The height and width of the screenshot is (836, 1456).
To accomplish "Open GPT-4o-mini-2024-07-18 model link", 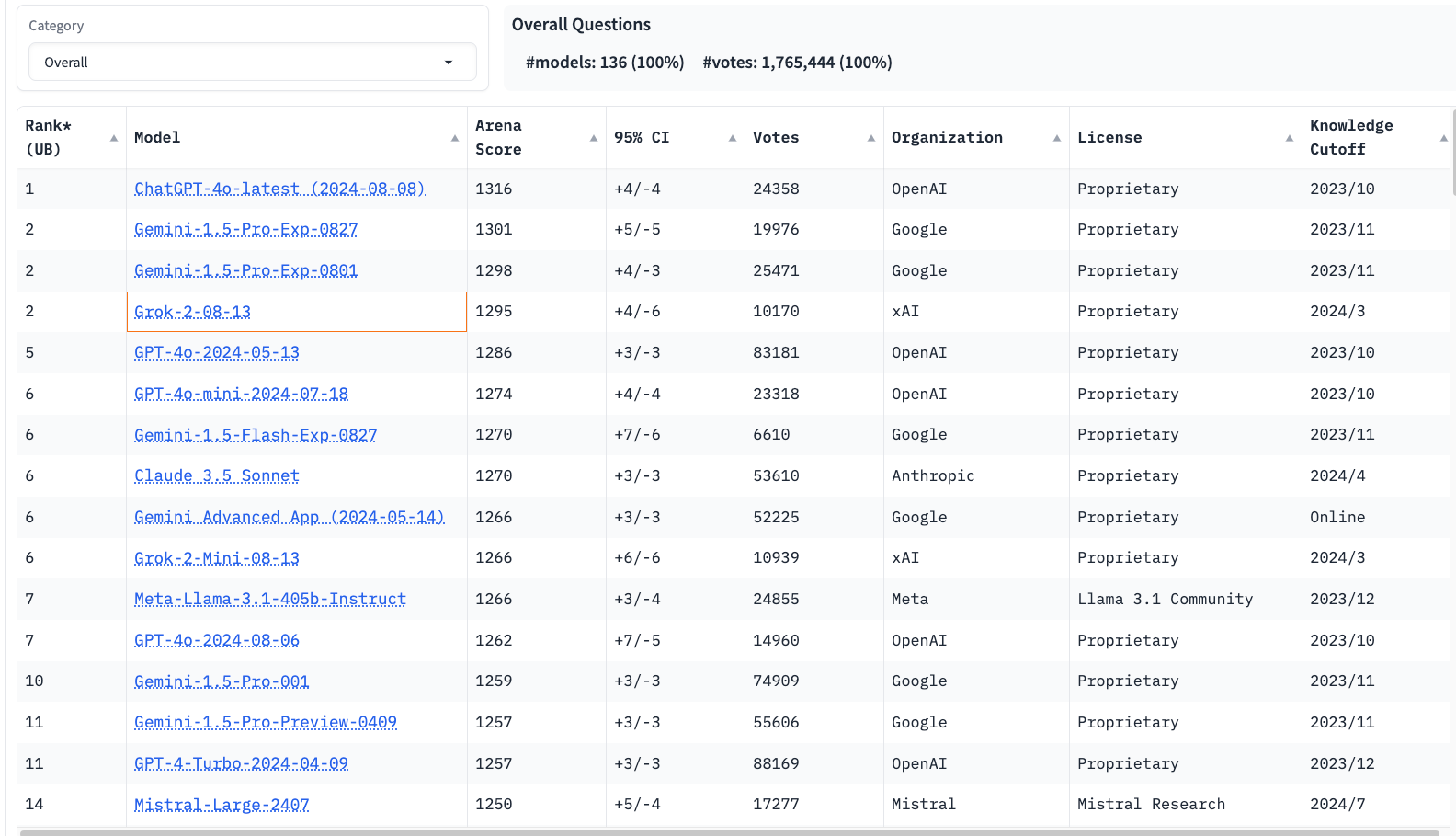I will [x=241, y=394].
